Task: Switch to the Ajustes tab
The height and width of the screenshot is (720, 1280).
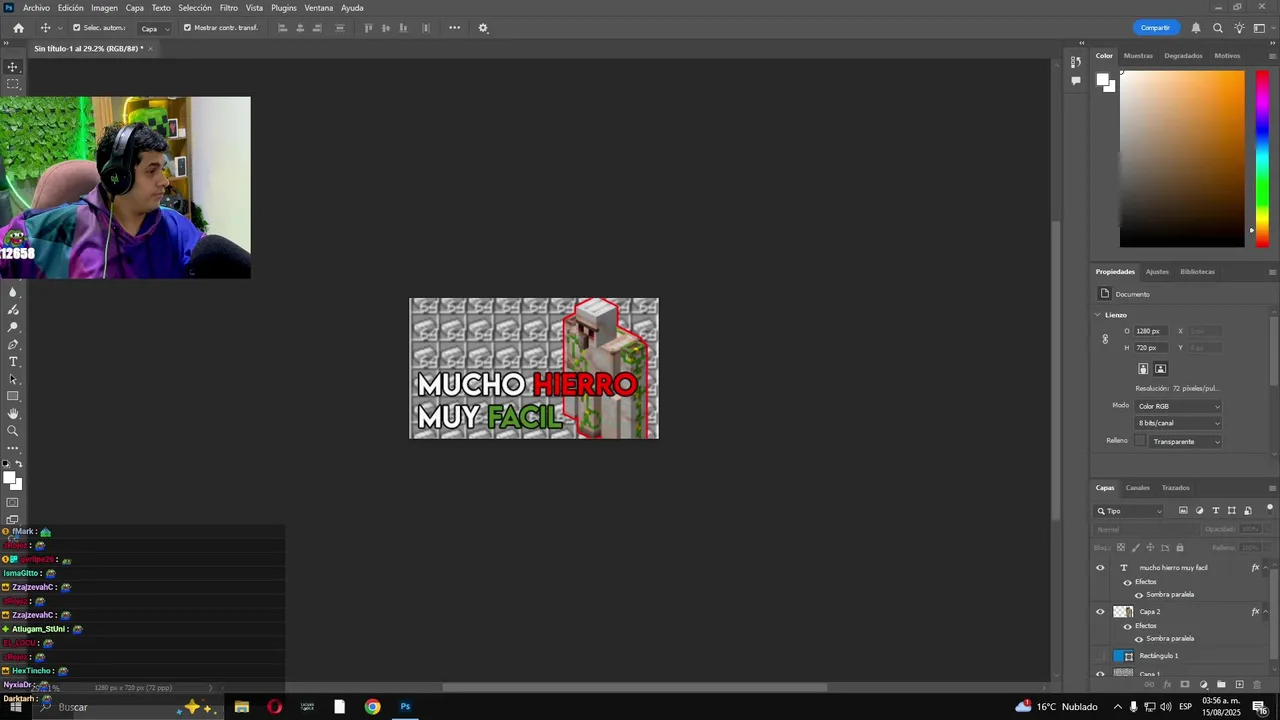Action: click(1157, 272)
